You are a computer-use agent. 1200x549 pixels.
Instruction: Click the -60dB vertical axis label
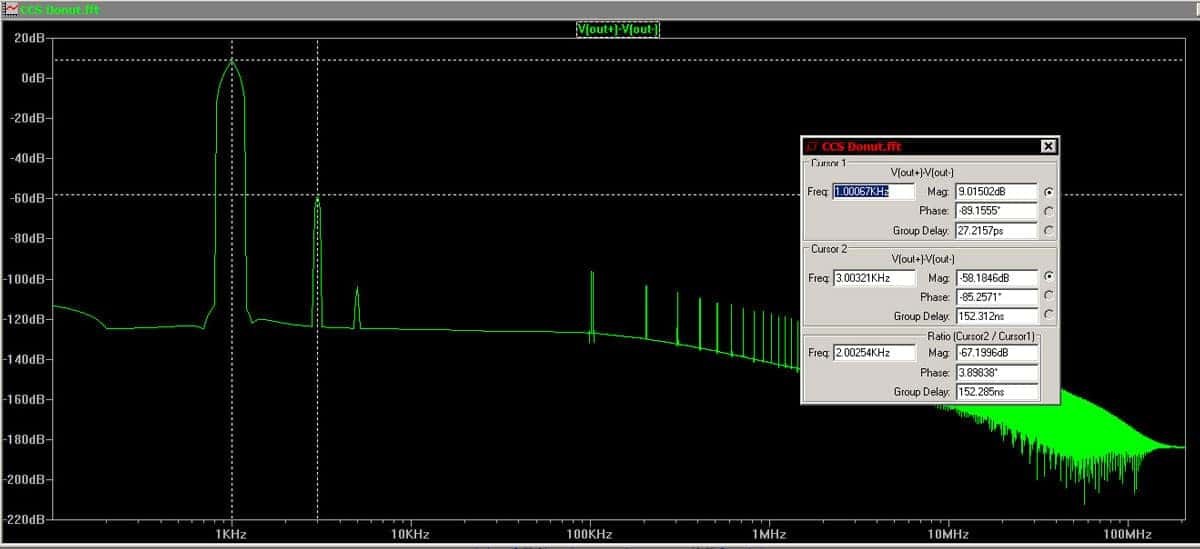tap(27, 198)
